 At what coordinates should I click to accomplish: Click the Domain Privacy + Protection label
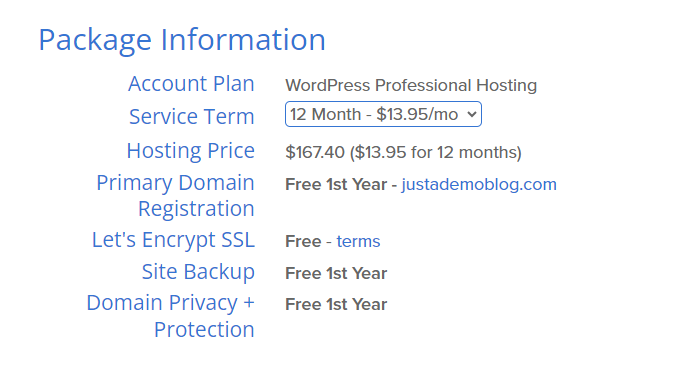pyautogui.click(x=171, y=316)
